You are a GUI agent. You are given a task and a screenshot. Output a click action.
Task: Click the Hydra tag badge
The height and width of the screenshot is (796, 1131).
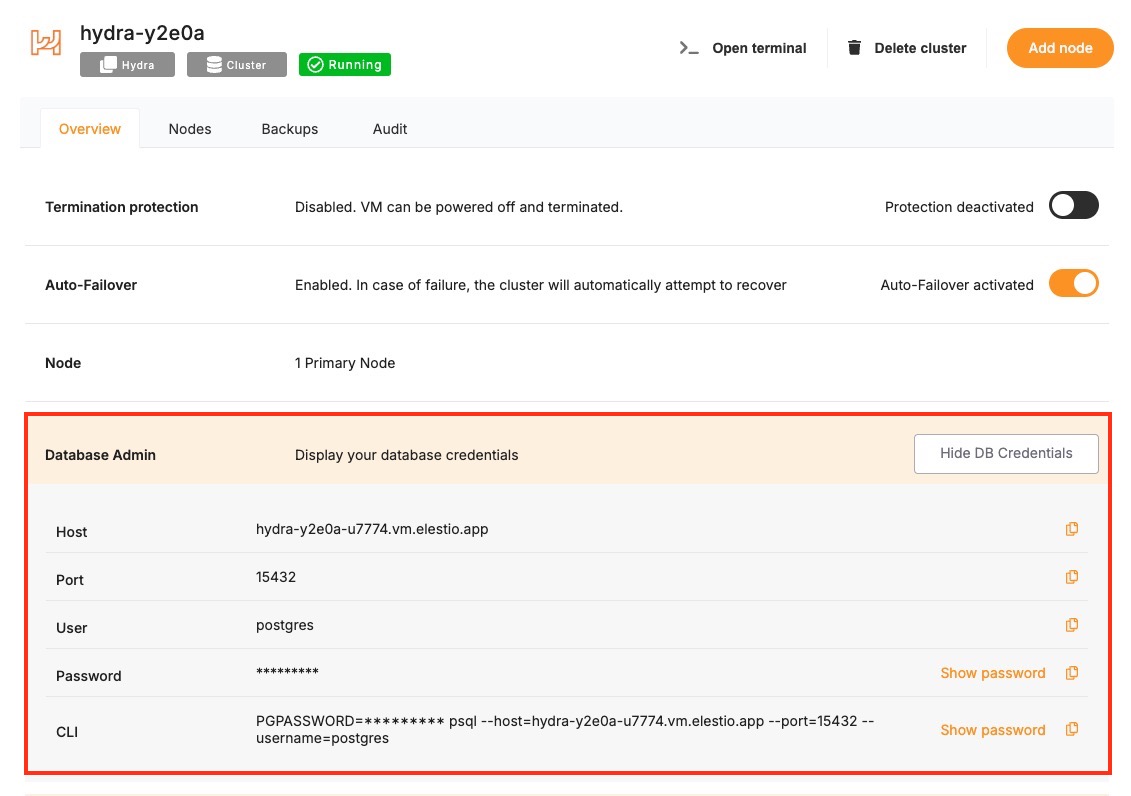[128, 65]
